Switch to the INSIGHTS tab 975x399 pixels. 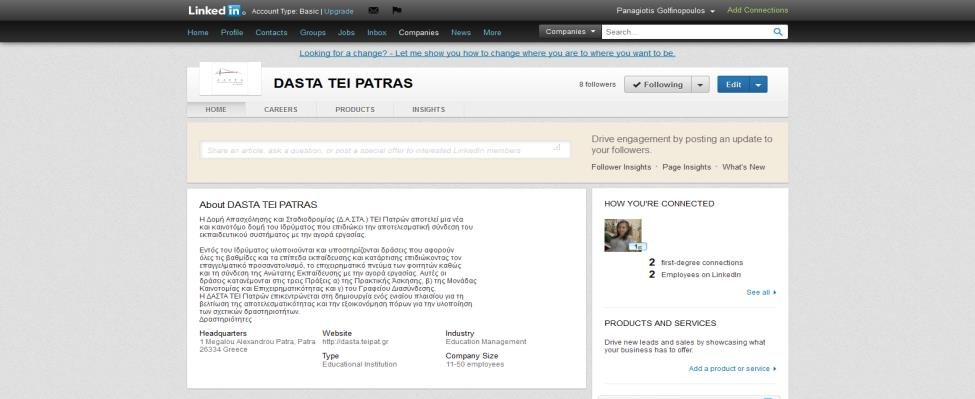[428, 109]
